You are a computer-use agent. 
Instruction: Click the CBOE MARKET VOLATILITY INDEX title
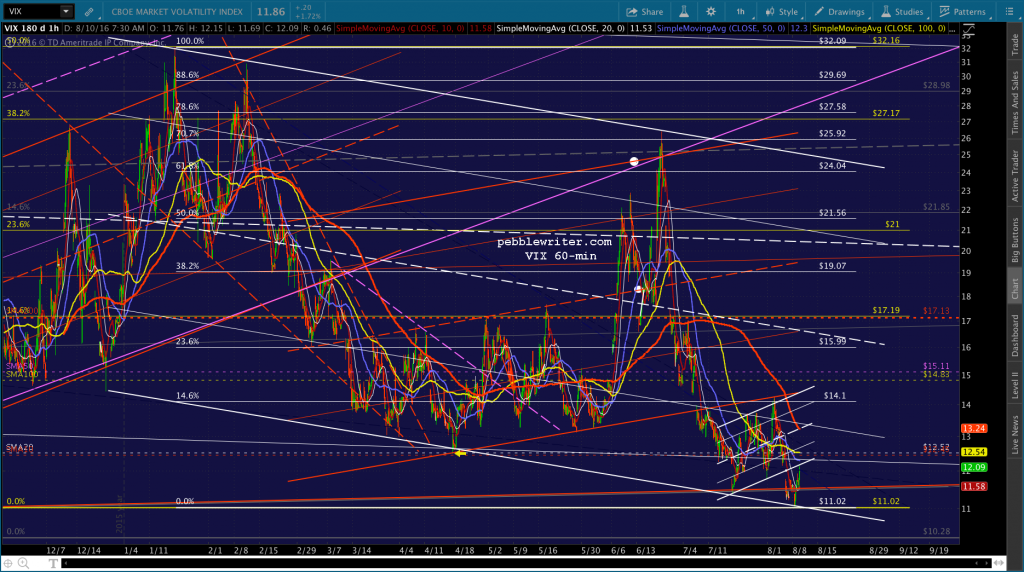[x=177, y=12]
